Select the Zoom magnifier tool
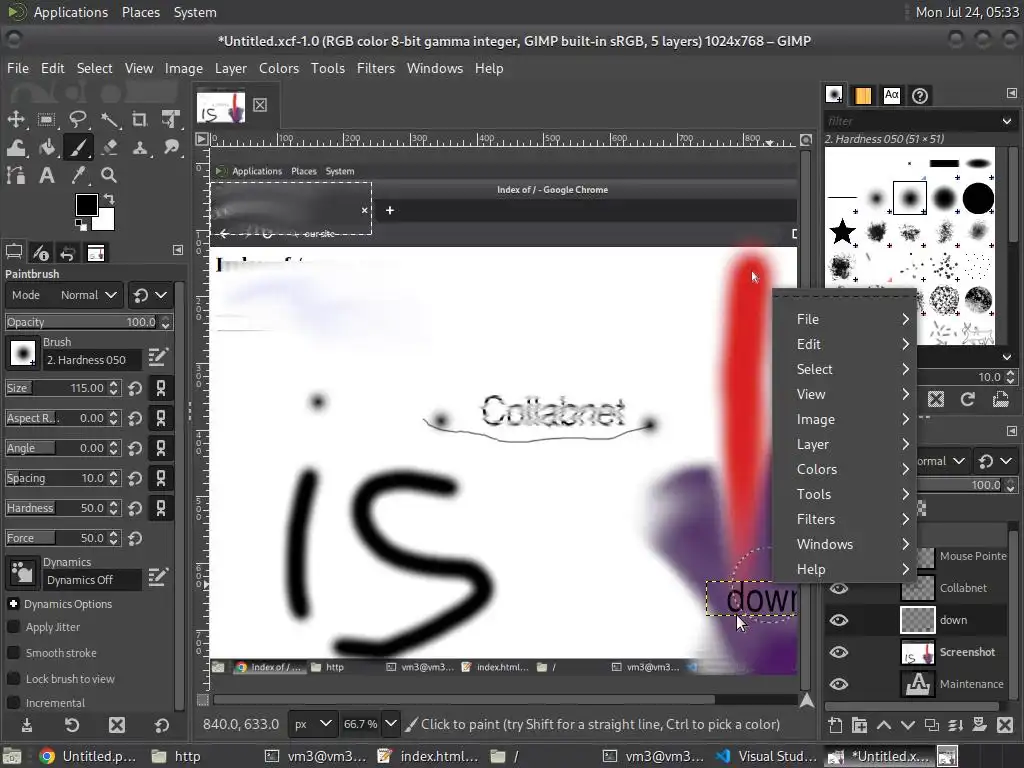 (109, 175)
